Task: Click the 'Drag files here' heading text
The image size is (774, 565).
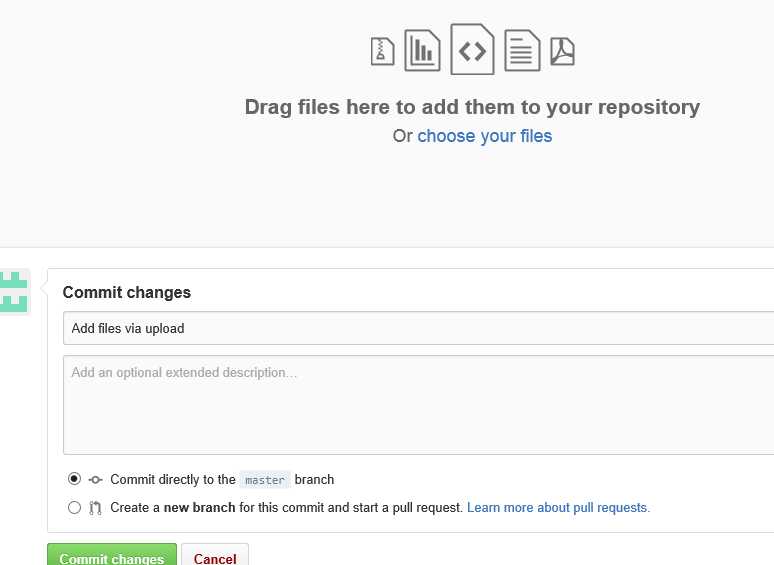Action: point(472,107)
